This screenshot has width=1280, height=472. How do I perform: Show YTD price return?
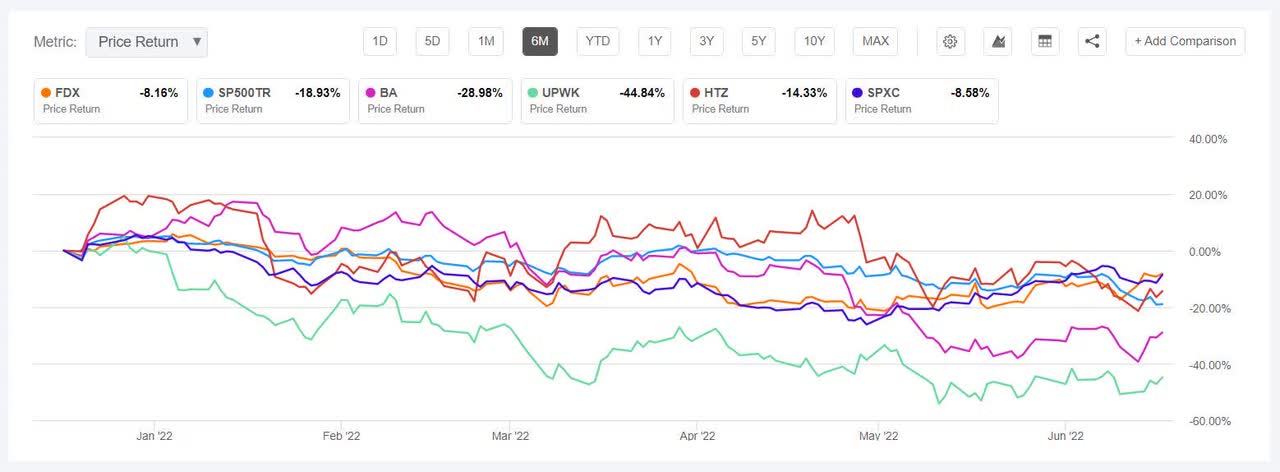click(x=598, y=41)
